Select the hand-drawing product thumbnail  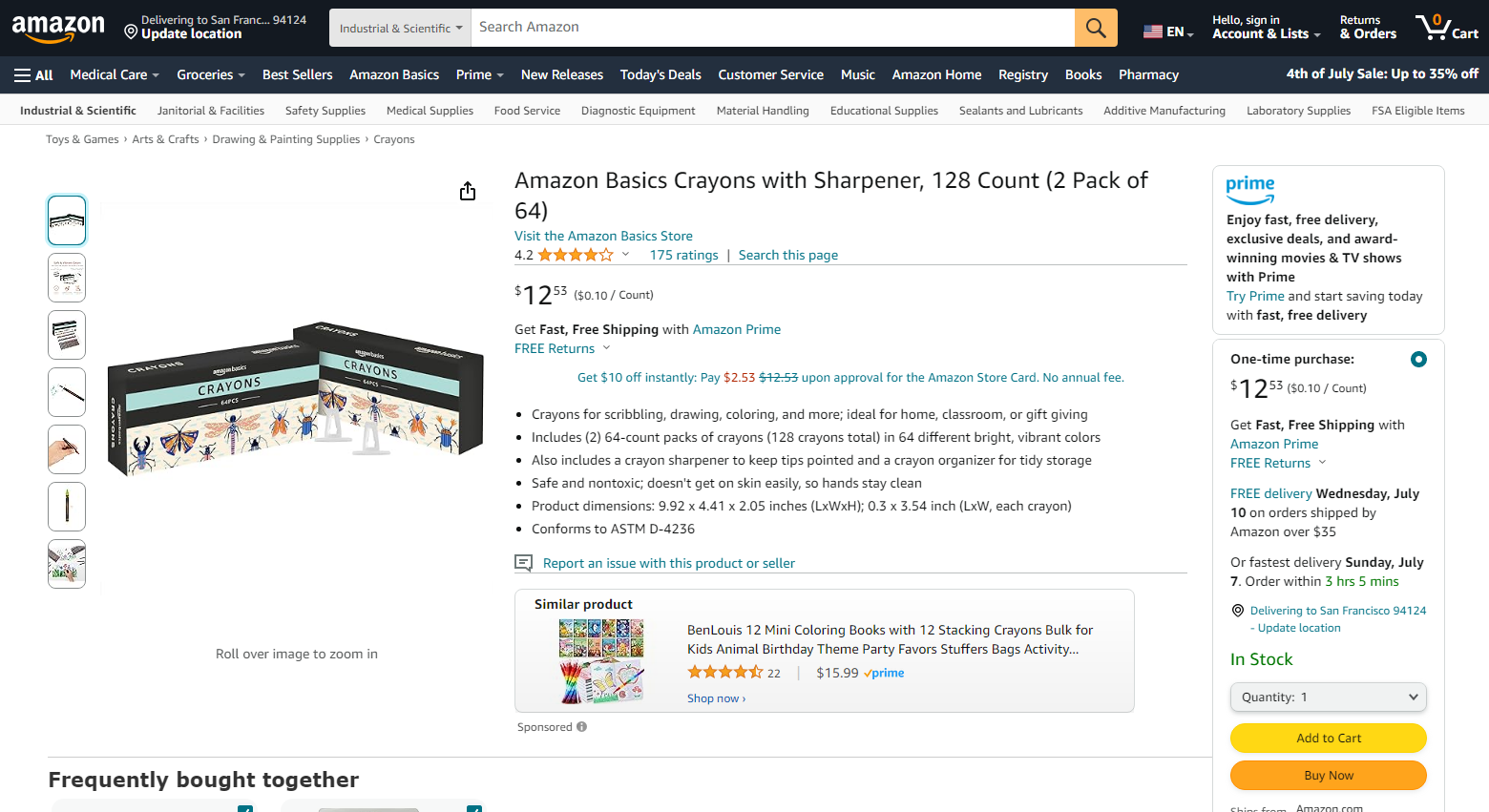pos(67,449)
